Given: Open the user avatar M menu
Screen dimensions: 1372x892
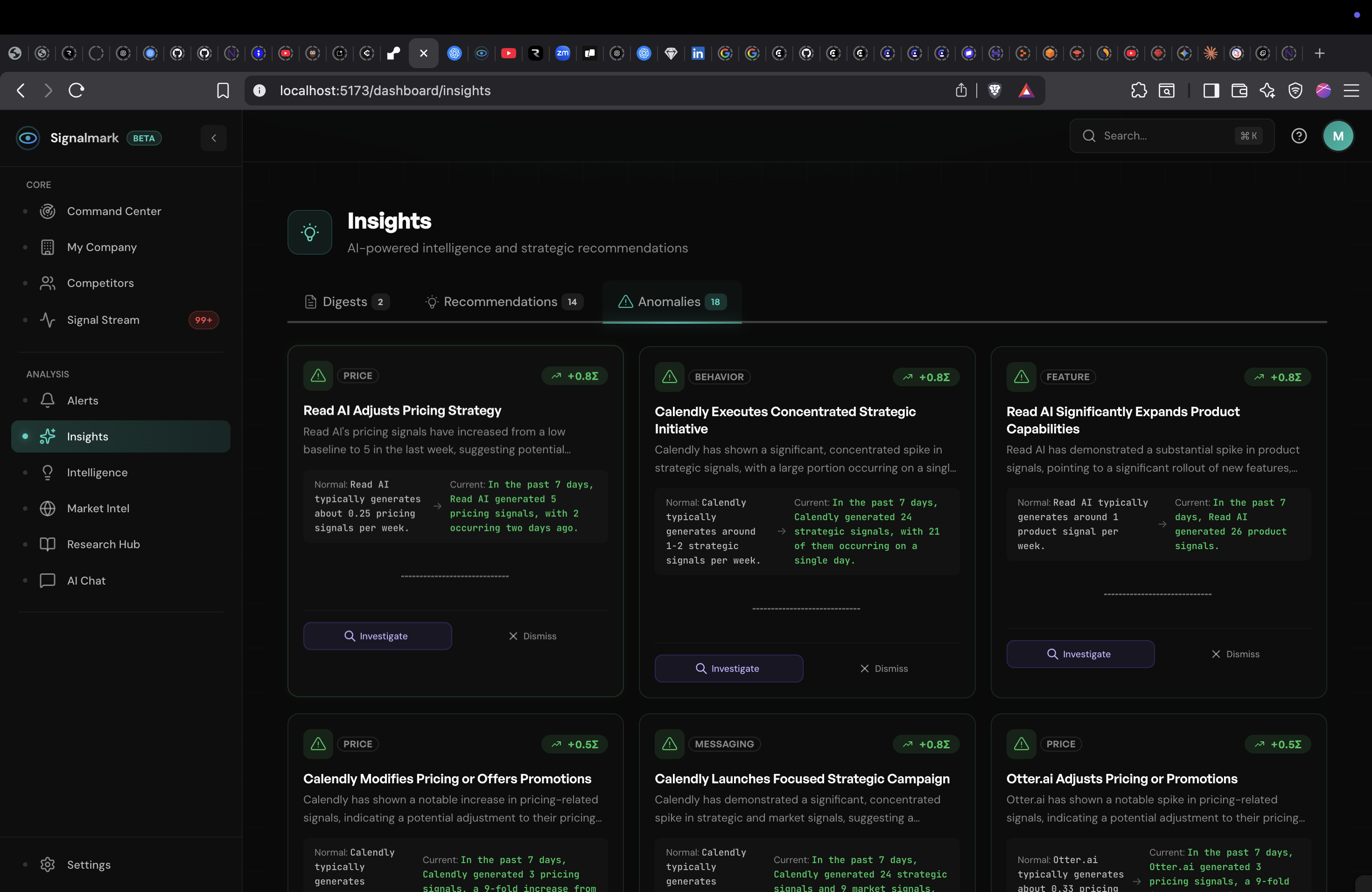Looking at the screenshot, I should click(1337, 136).
